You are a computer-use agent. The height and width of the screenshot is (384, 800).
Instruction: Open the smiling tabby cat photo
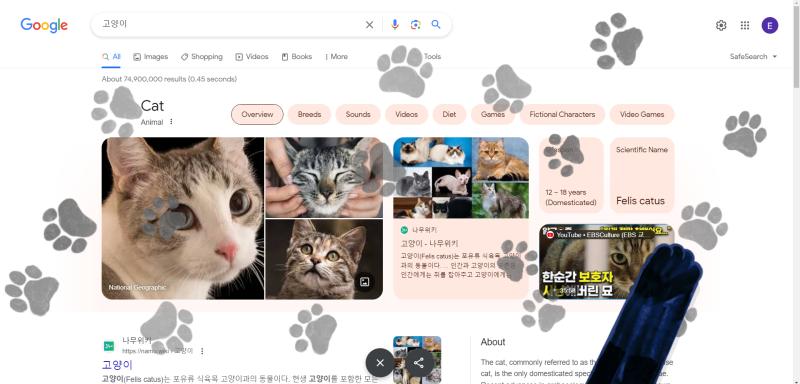(x=324, y=177)
